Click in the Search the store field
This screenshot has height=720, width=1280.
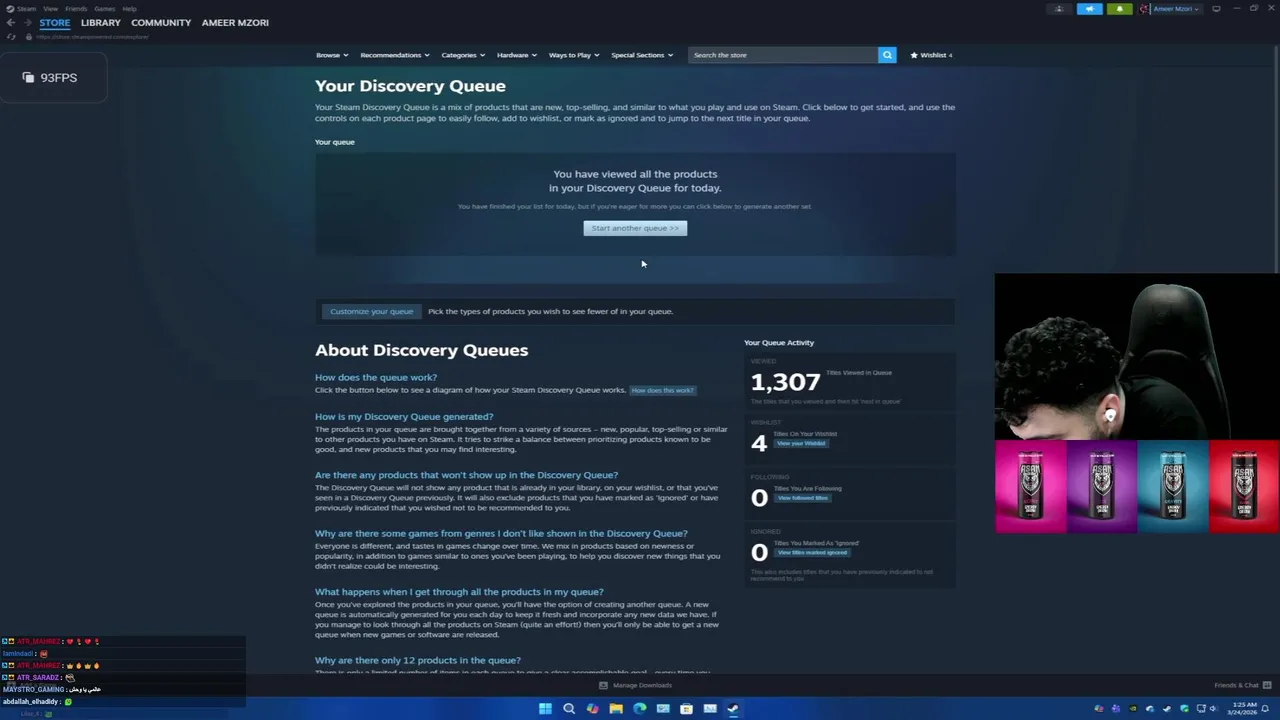tap(783, 55)
